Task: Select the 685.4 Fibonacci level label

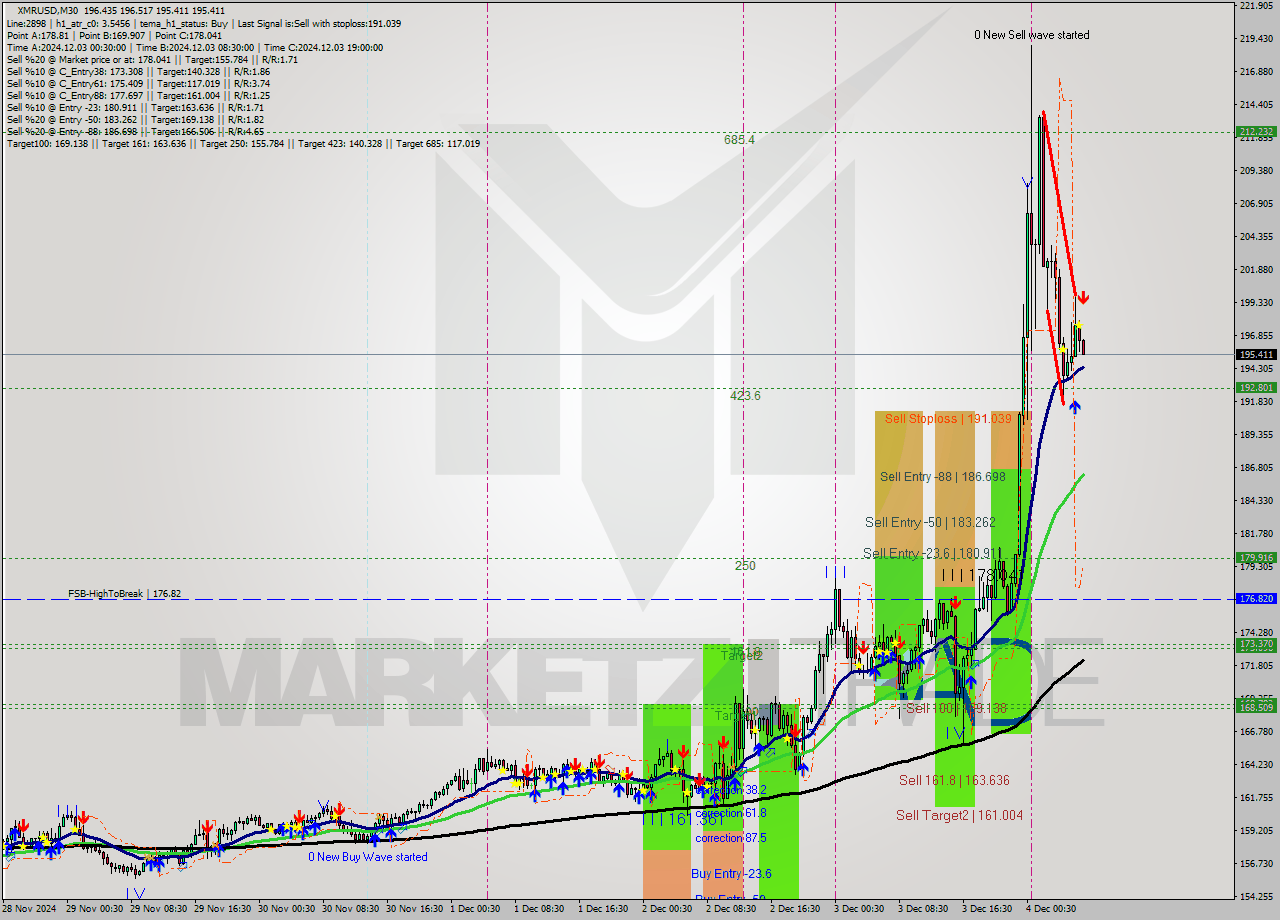Action: point(739,140)
